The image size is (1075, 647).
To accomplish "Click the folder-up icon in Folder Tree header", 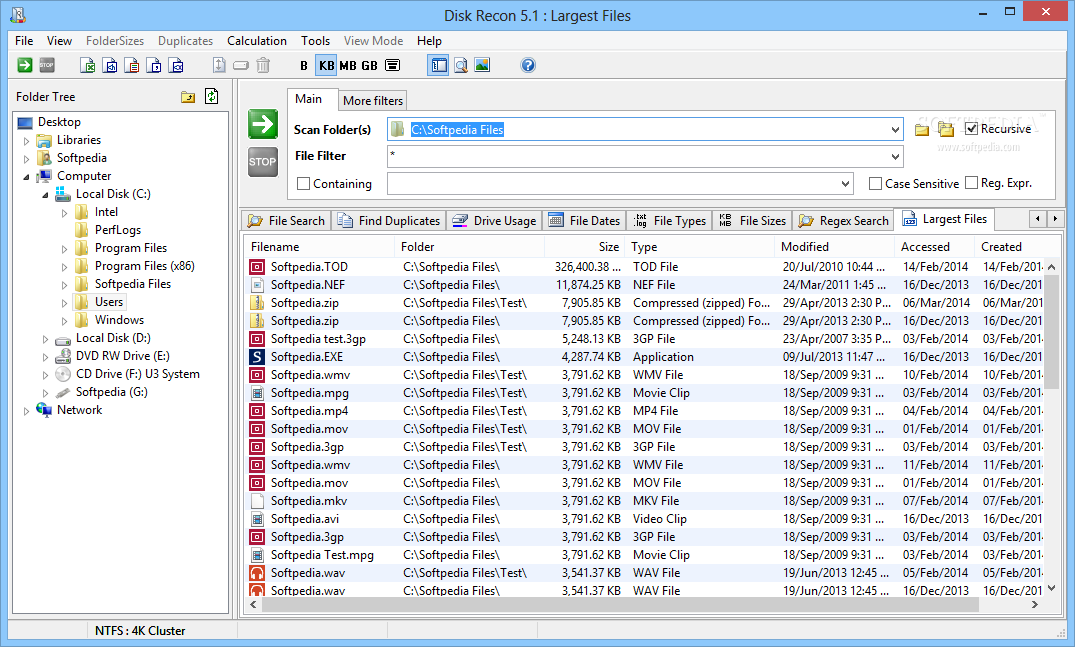I will [188, 97].
